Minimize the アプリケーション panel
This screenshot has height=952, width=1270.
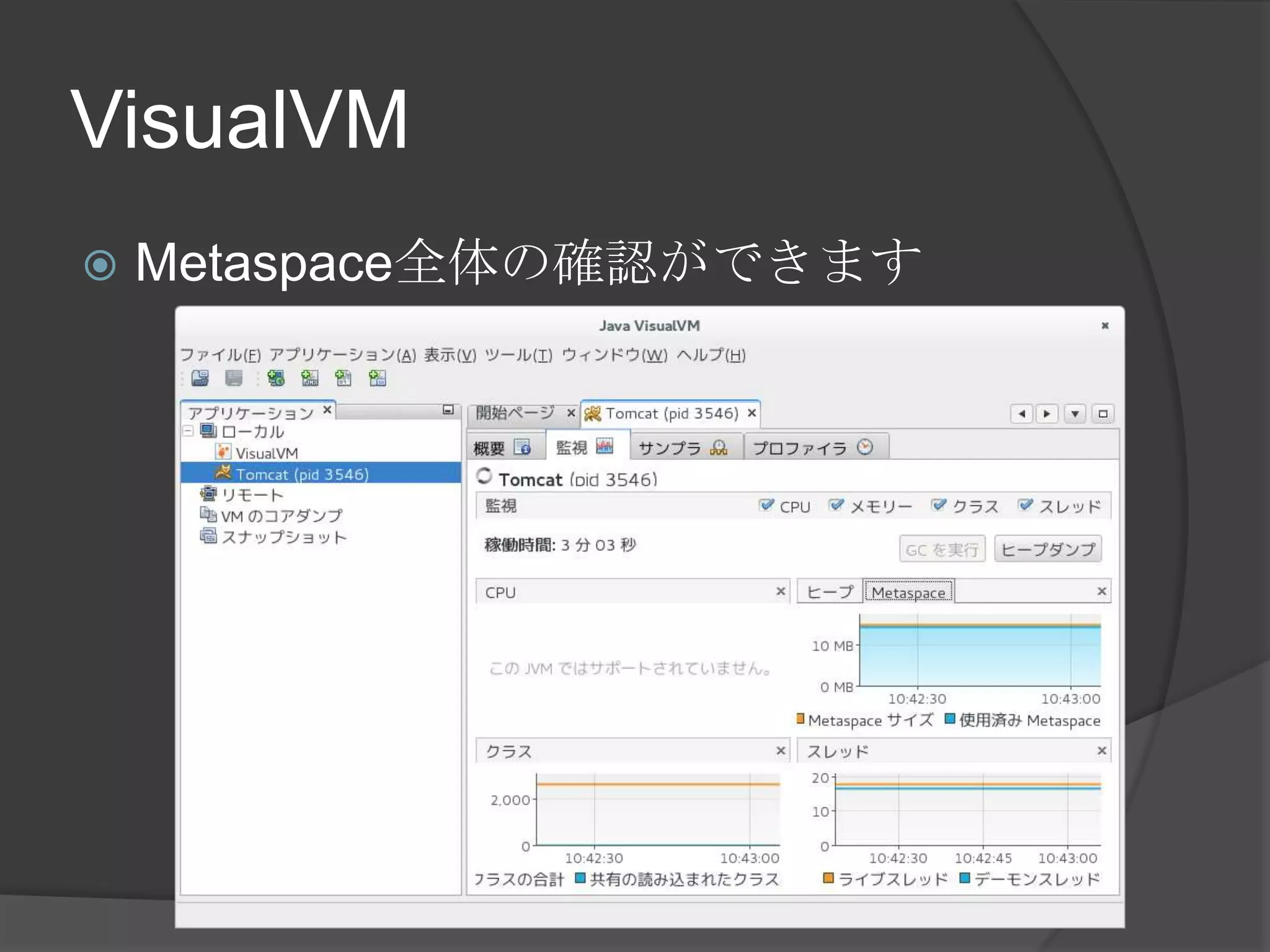coord(448,410)
